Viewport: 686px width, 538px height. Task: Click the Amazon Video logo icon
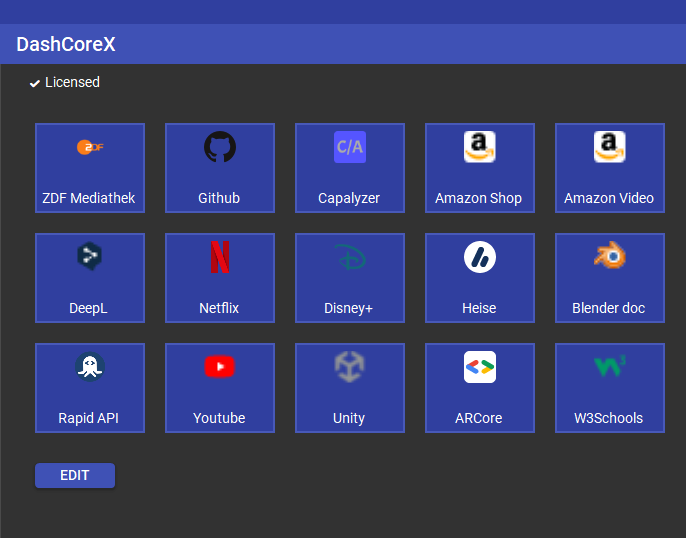click(x=609, y=147)
